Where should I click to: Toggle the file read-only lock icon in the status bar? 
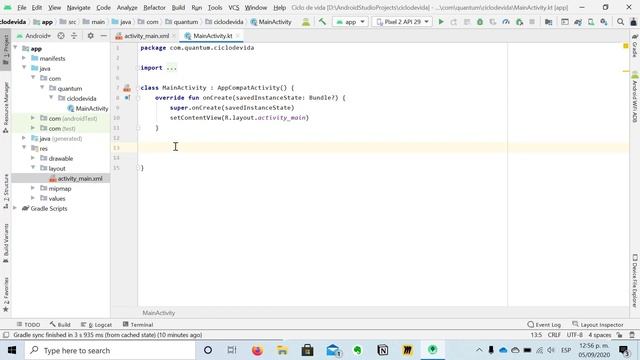[x=620, y=335]
